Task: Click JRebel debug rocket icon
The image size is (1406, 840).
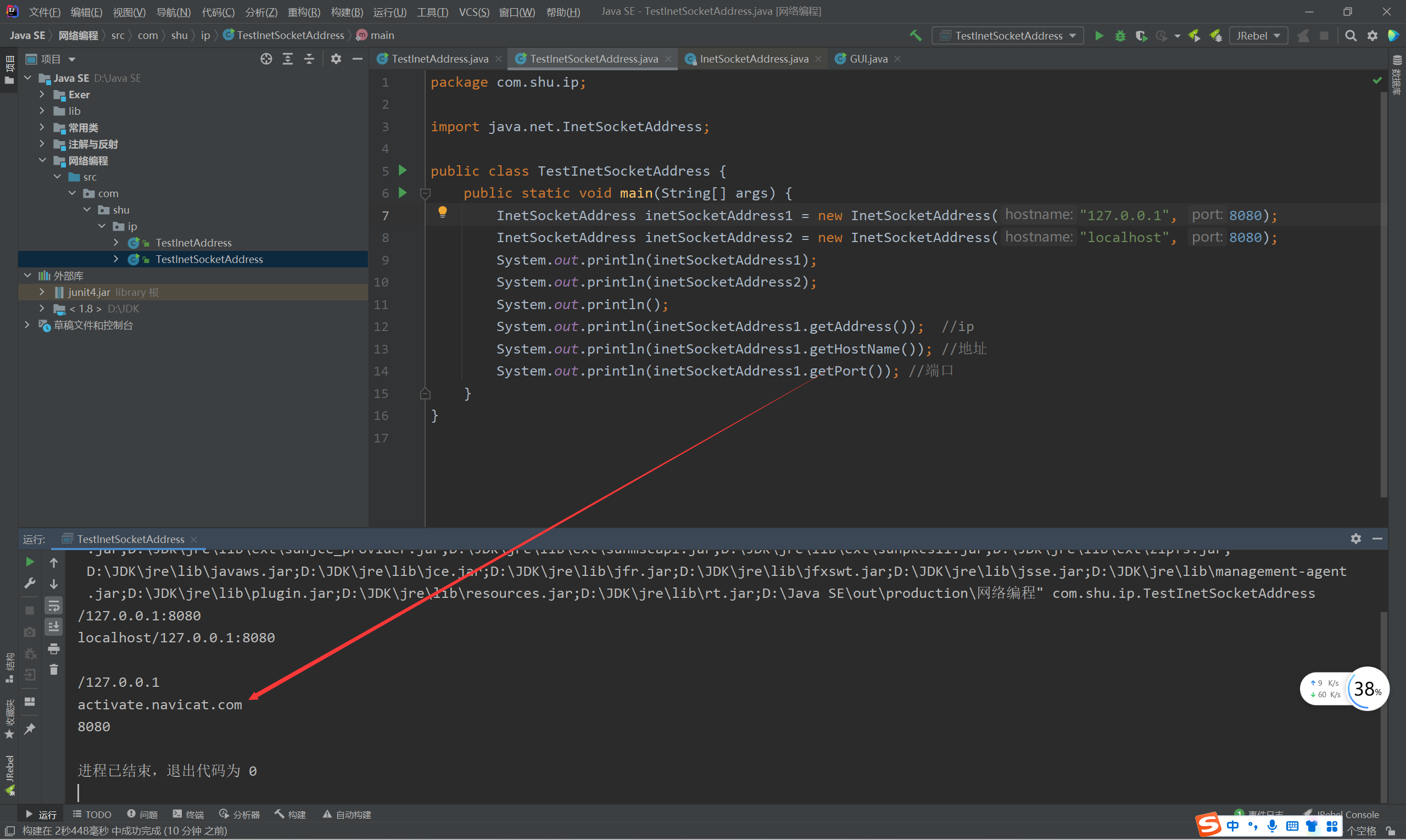Action: 1216,36
